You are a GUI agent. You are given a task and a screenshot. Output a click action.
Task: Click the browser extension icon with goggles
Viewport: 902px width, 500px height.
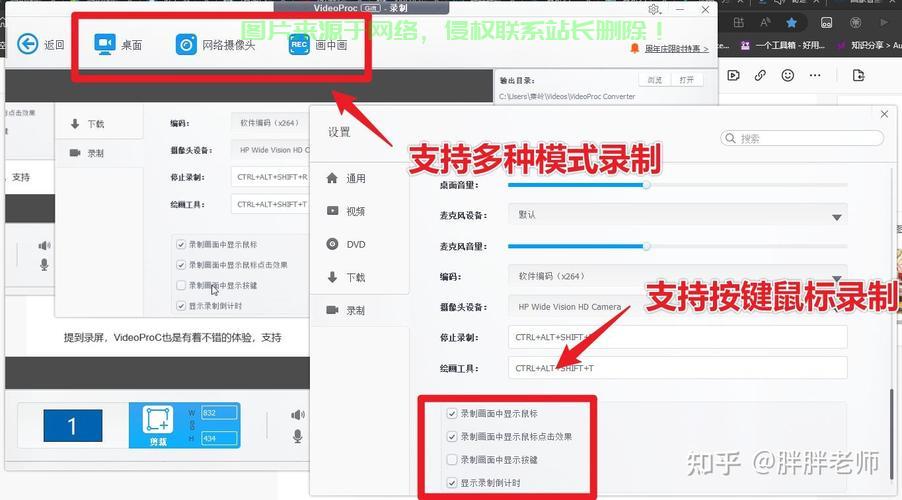click(826, 22)
